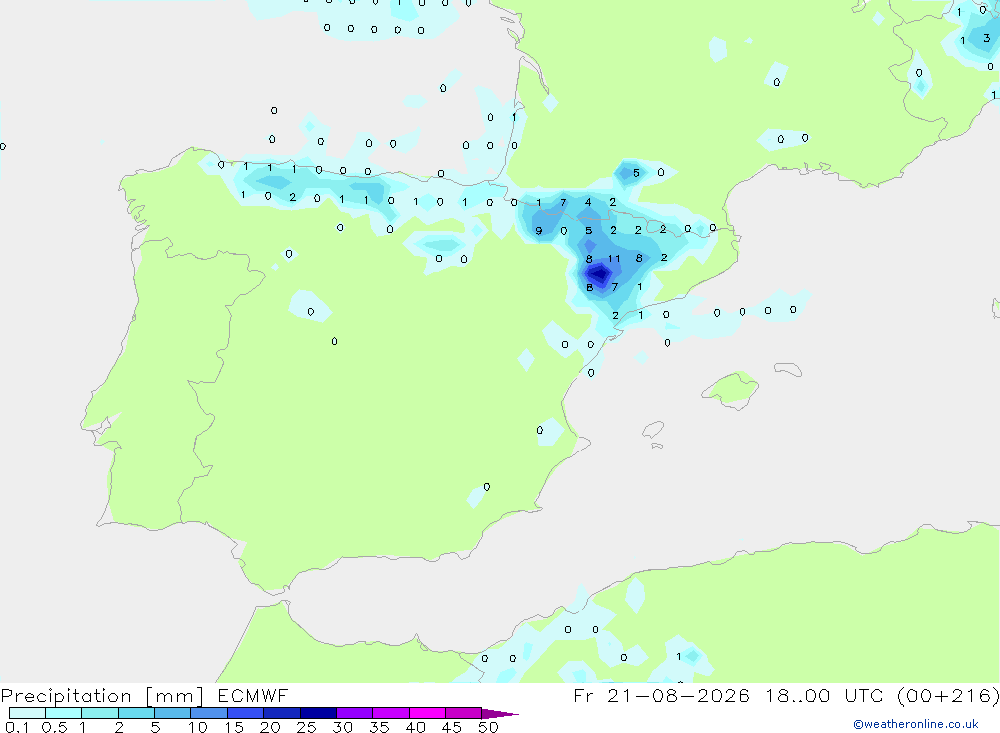Pick the 20–25 mm dark blue swatch
1000x733 pixels.
click(x=281, y=713)
